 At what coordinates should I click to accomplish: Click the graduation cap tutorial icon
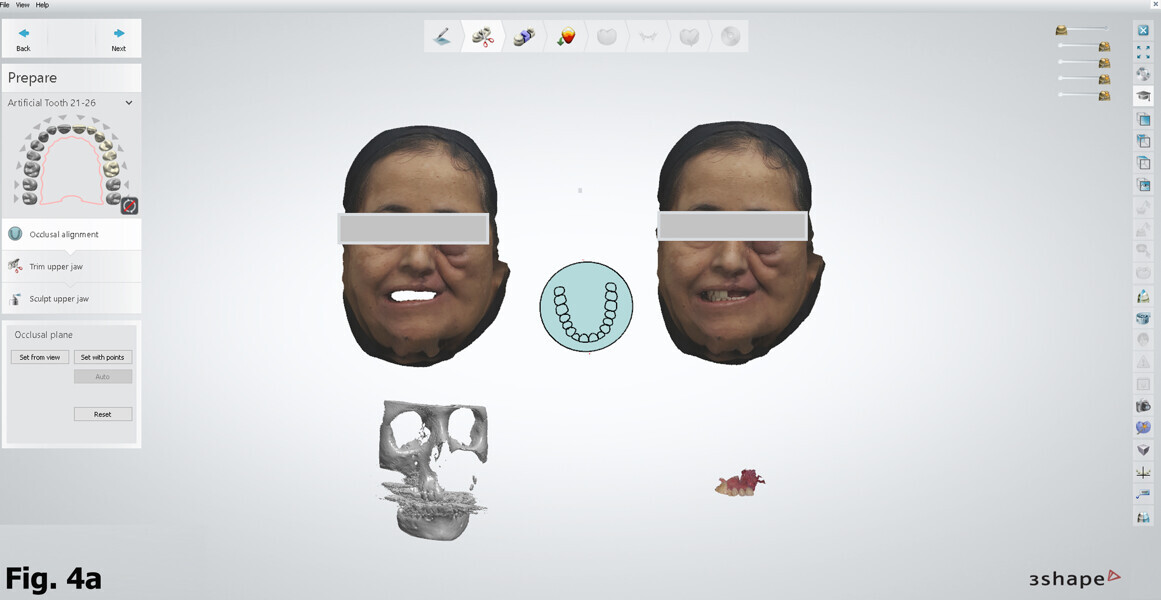[1143, 96]
